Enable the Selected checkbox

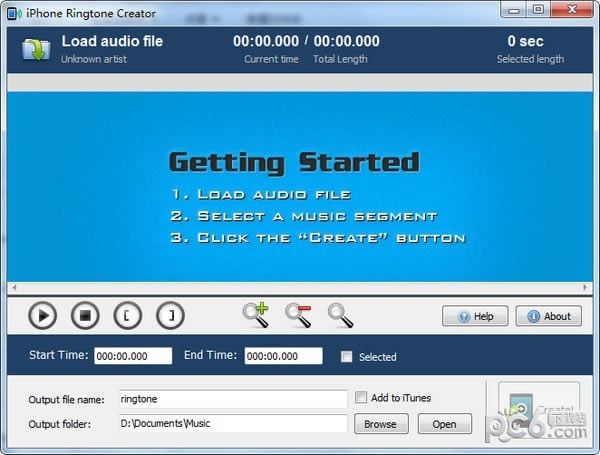click(x=346, y=357)
